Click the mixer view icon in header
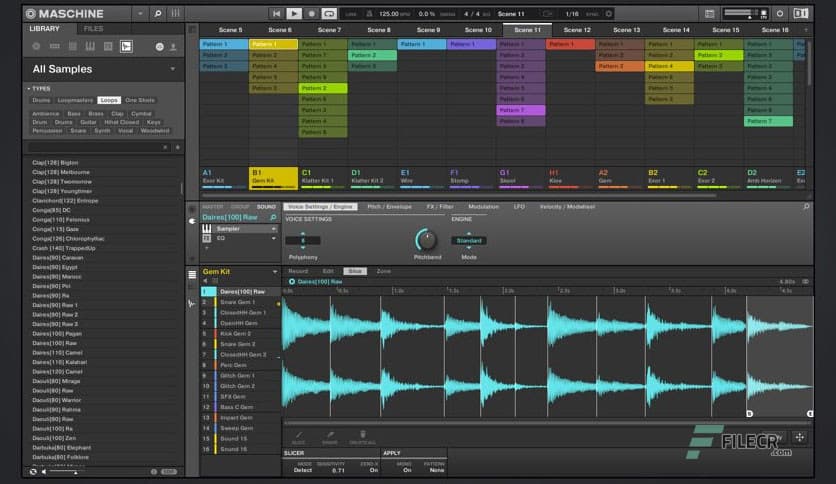This screenshot has width=836, height=484. click(175, 14)
